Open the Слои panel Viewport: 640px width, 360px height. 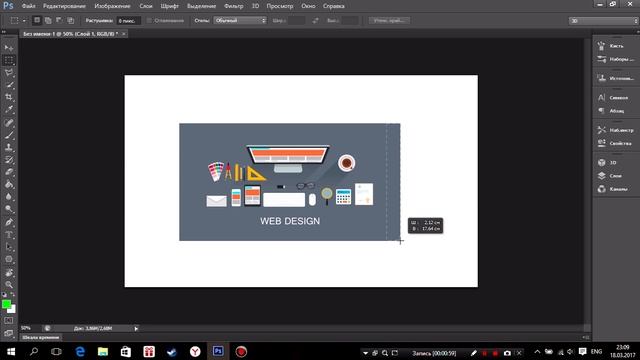pos(616,176)
